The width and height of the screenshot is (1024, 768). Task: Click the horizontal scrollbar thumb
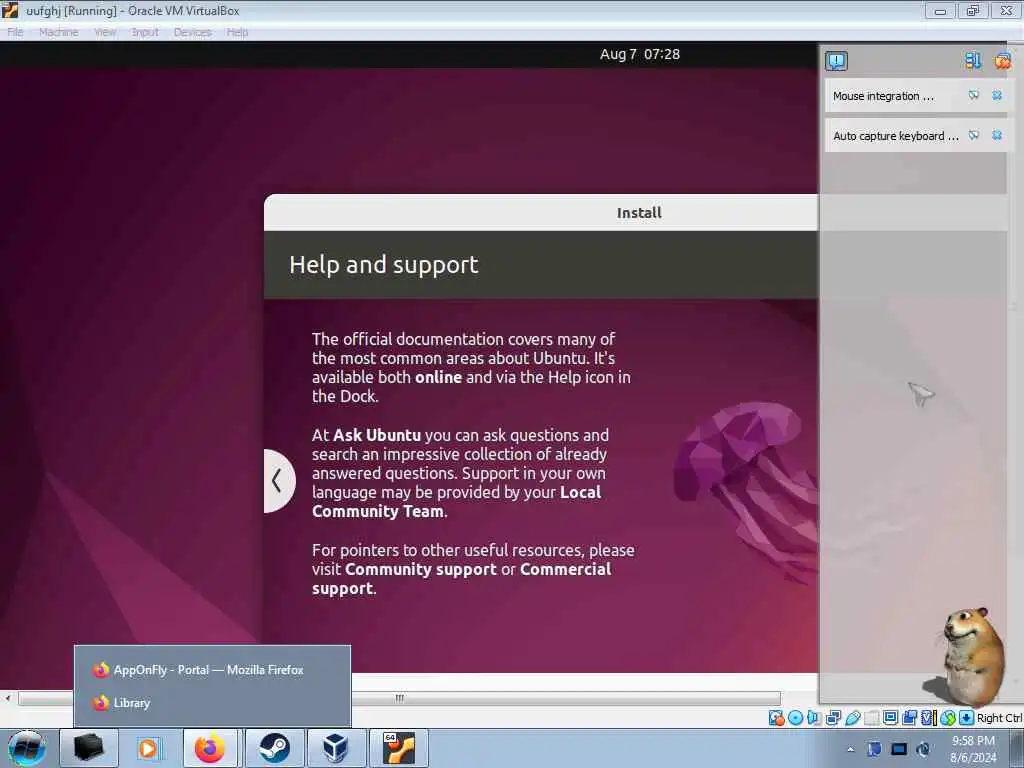[x=399, y=698]
